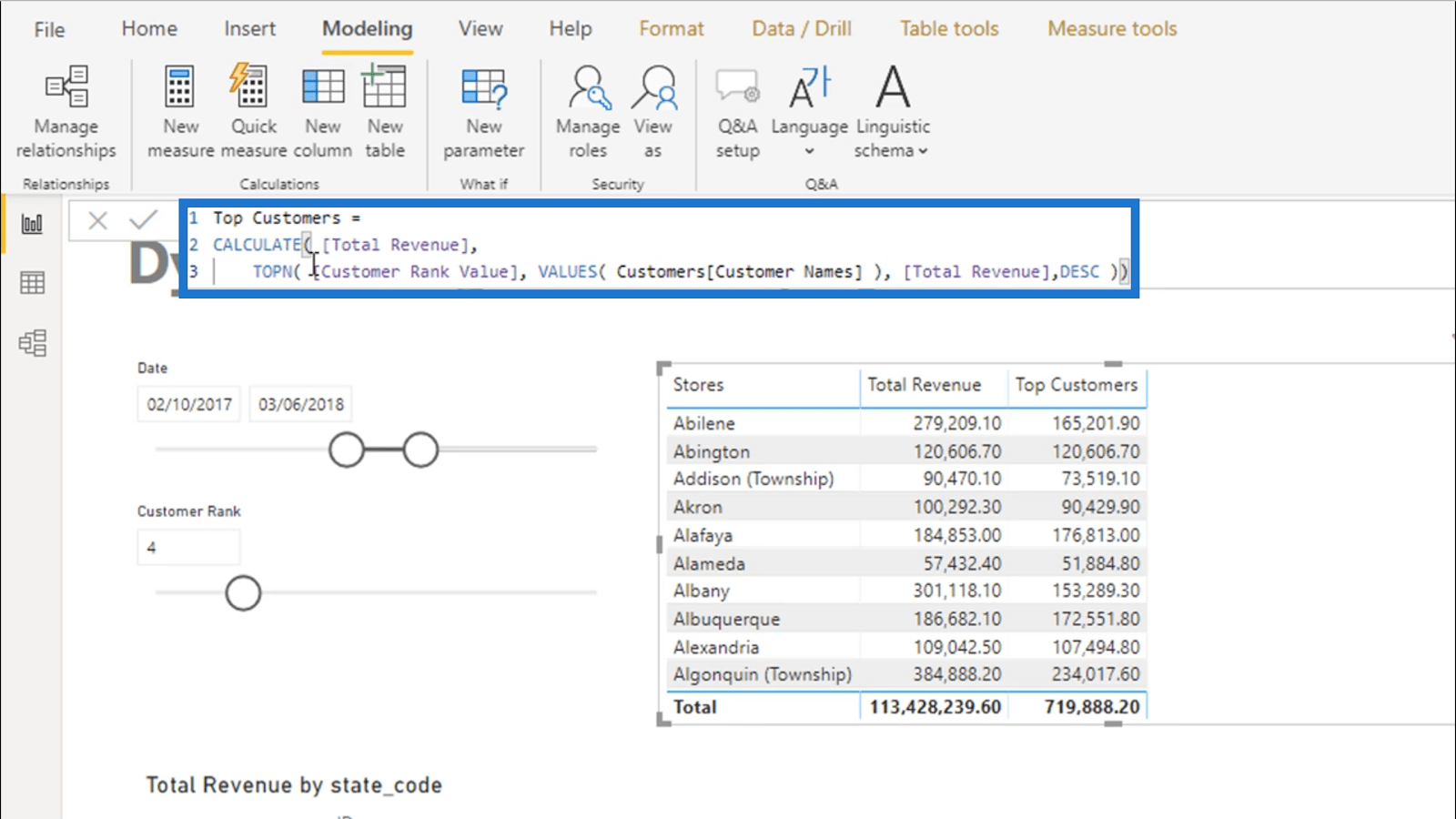Select the Alexandria store name
Image resolution: width=1456 pixels, height=819 pixels.
(715, 647)
